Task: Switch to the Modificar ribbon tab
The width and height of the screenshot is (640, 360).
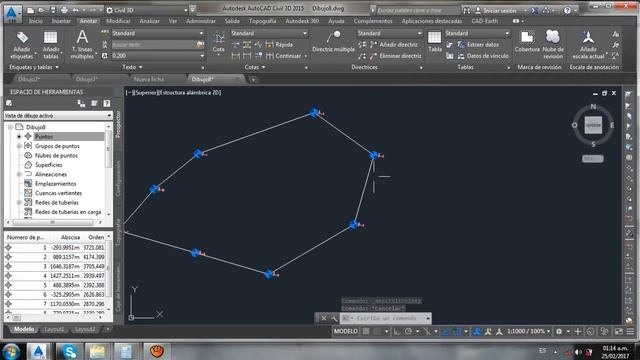Action: coord(118,21)
